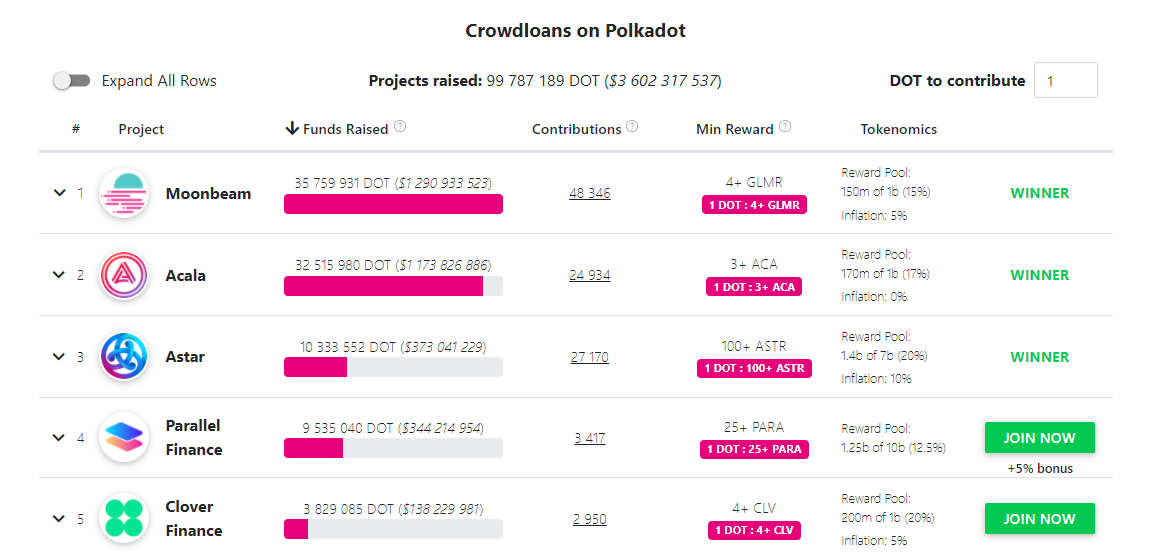Expand the Moonbeam row chevron

60,193
